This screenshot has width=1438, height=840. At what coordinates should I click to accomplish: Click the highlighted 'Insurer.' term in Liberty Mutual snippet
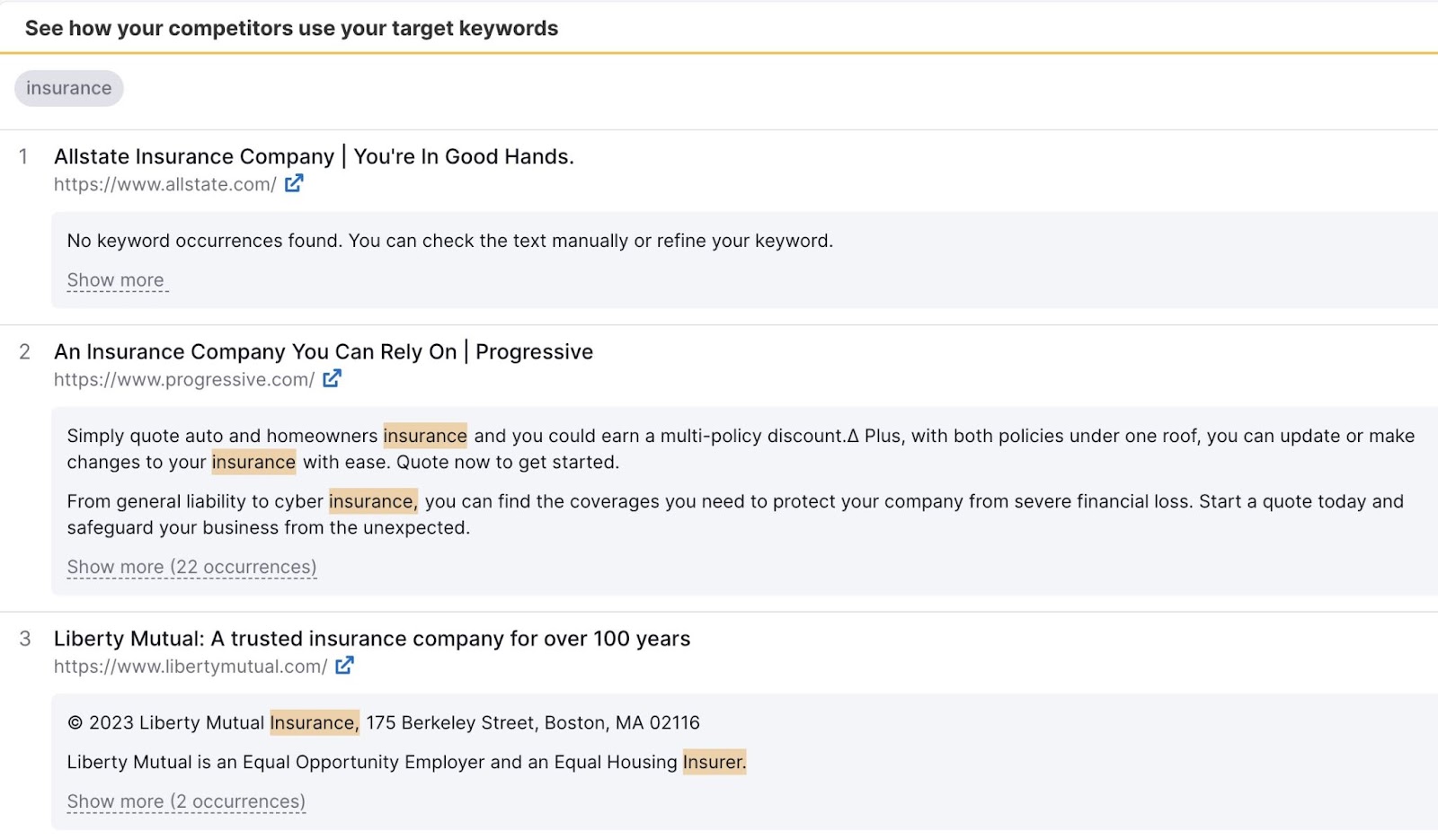tap(715, 762)
